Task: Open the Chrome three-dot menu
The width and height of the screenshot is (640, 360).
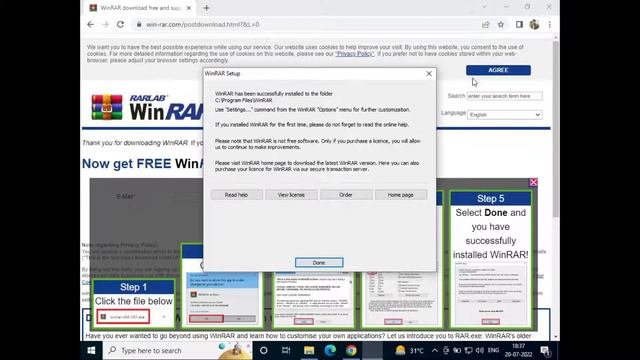Action: coord(550,24)
